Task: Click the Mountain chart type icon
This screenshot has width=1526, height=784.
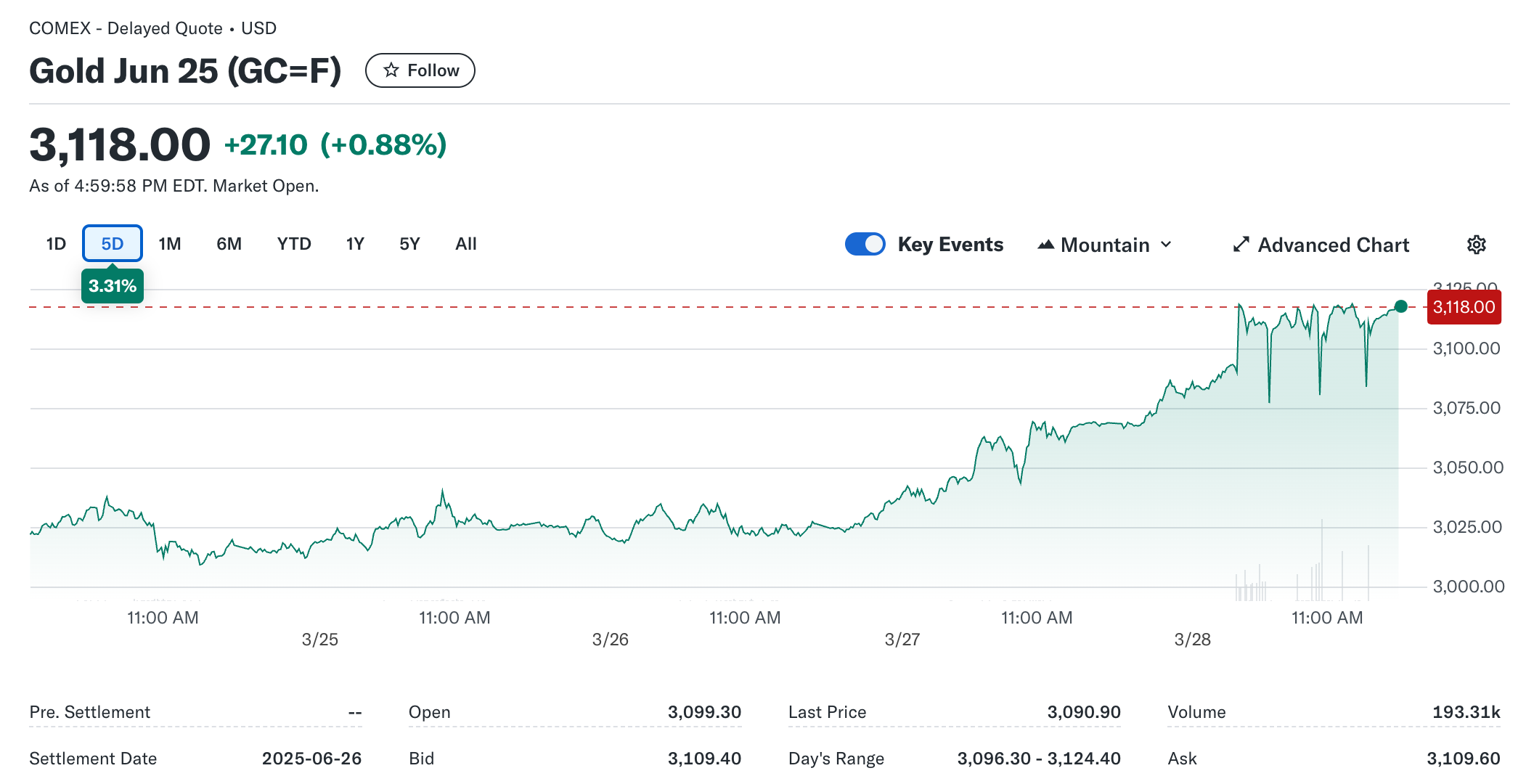Action: pyautogui.click(x=1045, y=245)
